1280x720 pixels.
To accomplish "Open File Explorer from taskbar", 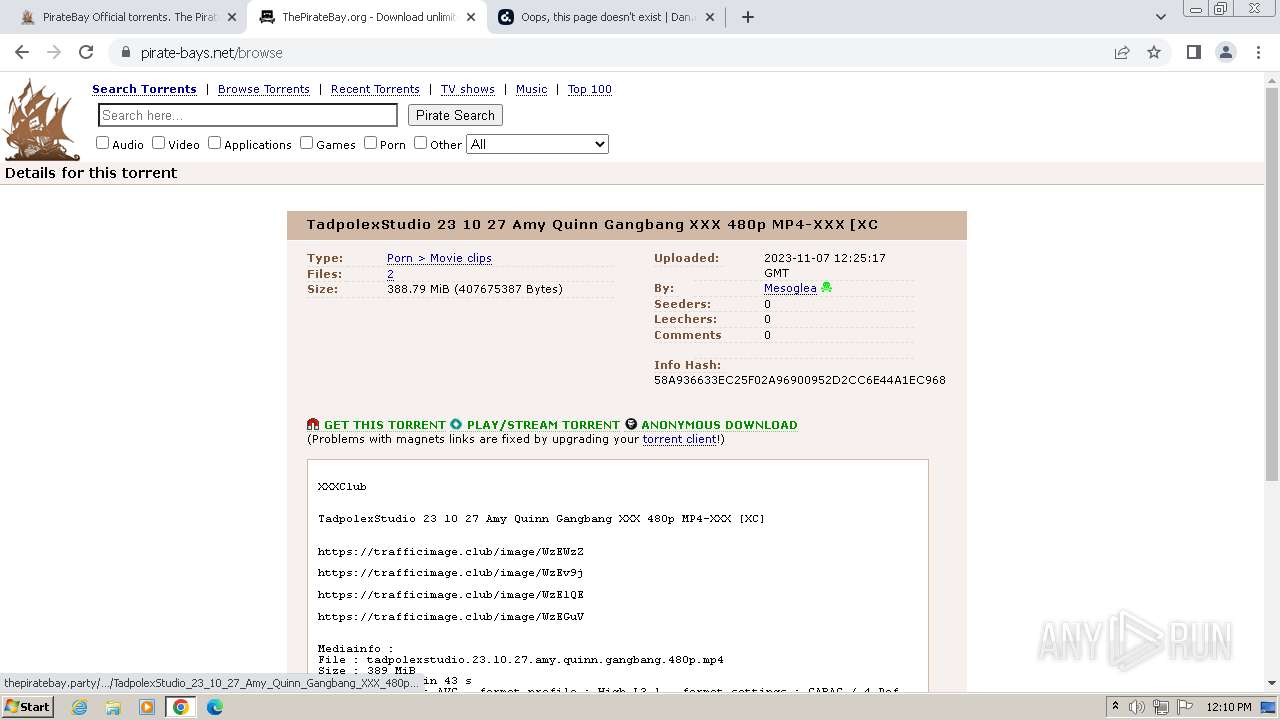I will pos(113,707).
